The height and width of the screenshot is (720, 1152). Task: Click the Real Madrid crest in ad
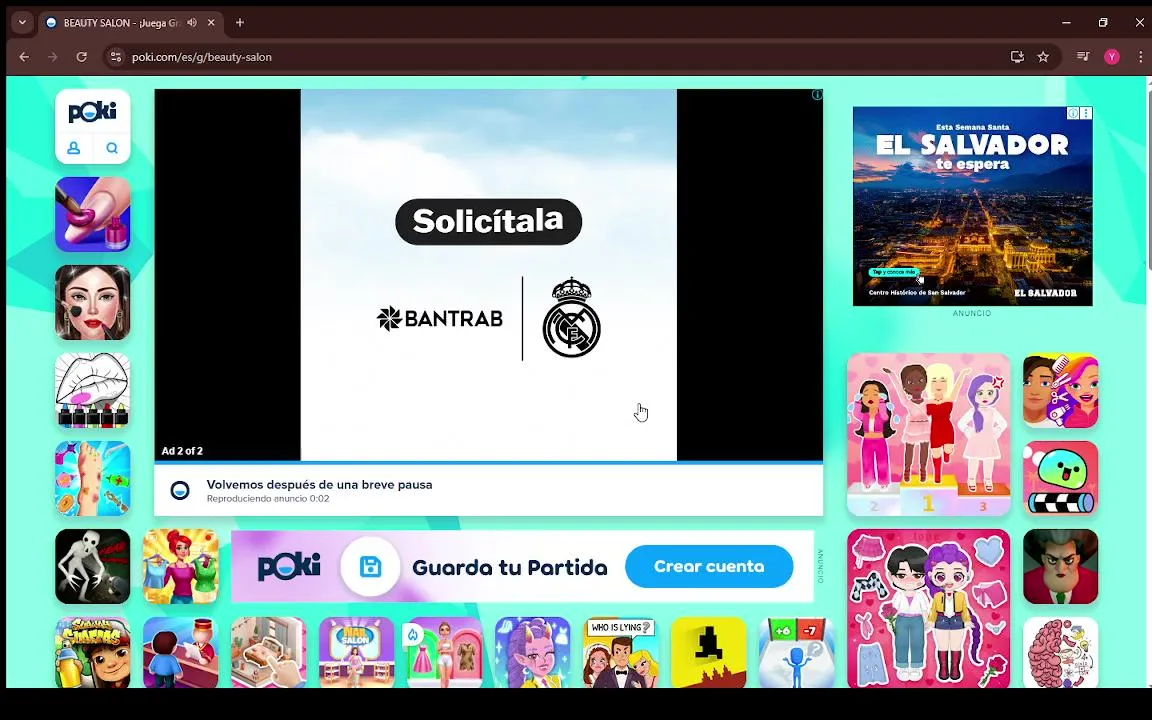[x=572, y=317]
